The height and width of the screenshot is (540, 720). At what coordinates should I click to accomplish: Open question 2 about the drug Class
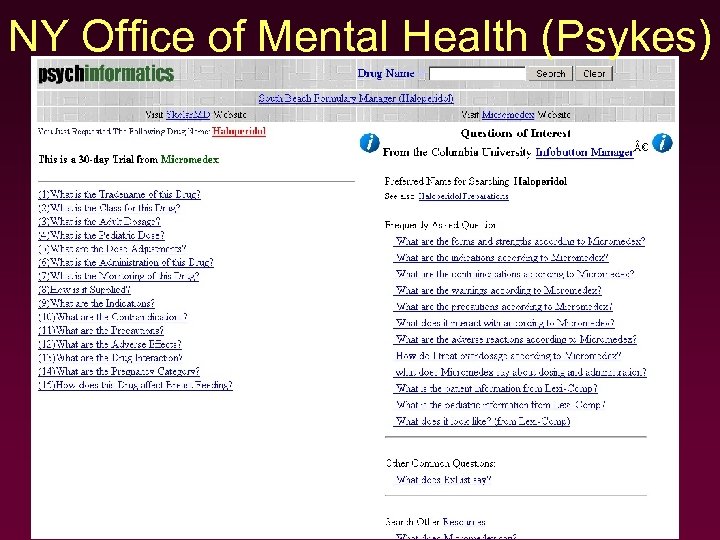coord(109,208)
